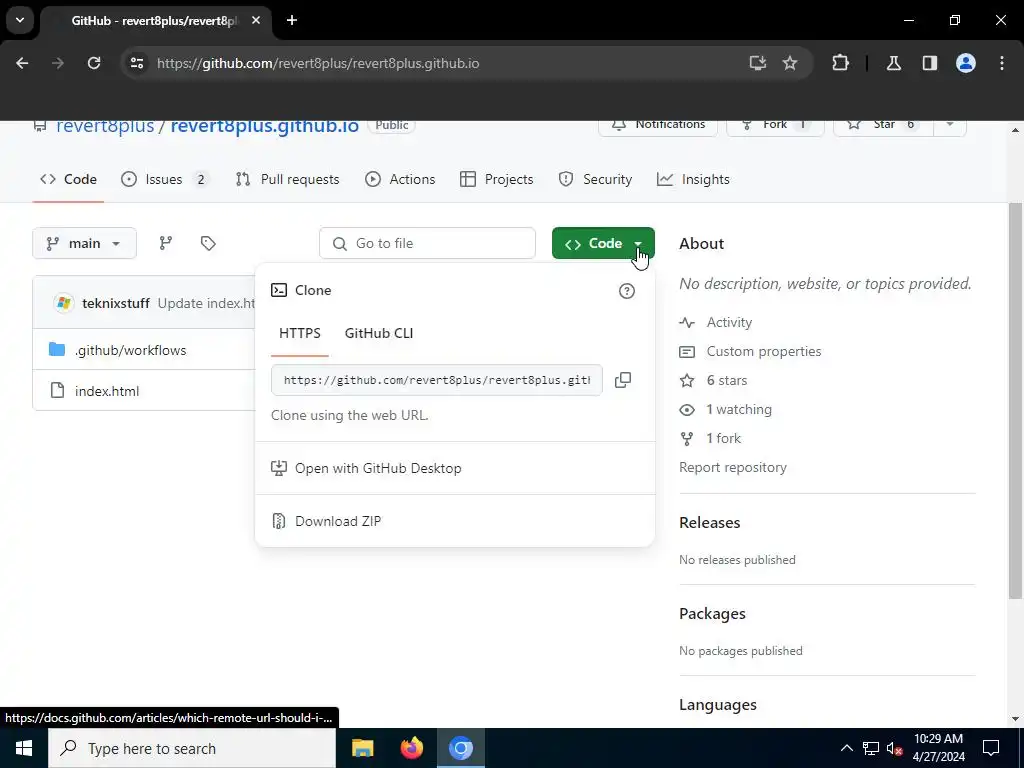Open the Windows Start menu
This screenshot has height=768, width=1024.
pos(24,748)
